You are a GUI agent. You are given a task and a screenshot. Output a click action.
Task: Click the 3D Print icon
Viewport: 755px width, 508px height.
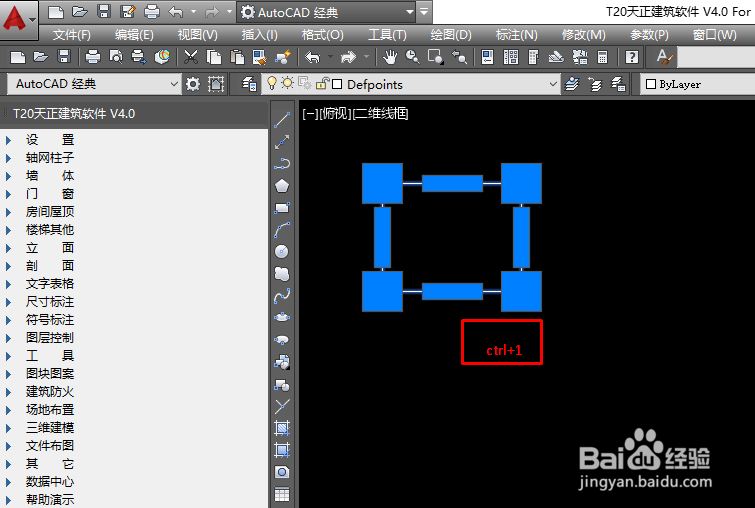coord(162,57)
